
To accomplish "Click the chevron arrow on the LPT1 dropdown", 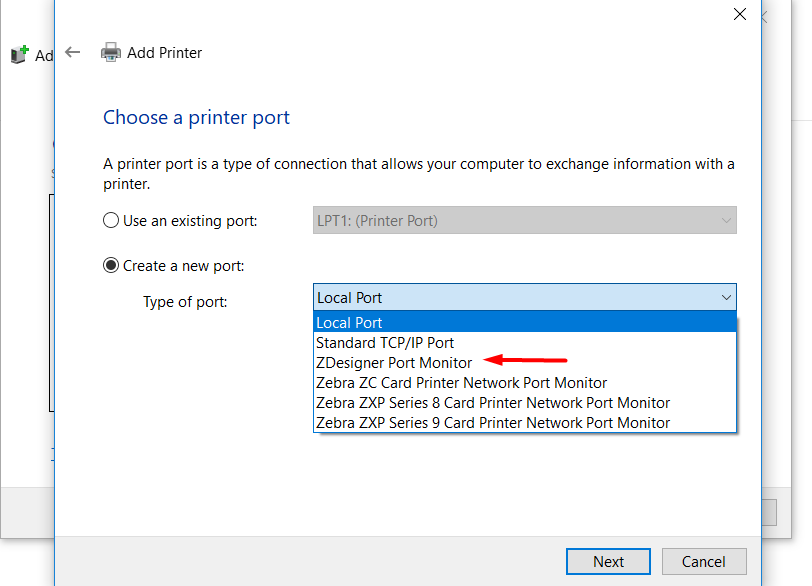I will click(726, 220).
